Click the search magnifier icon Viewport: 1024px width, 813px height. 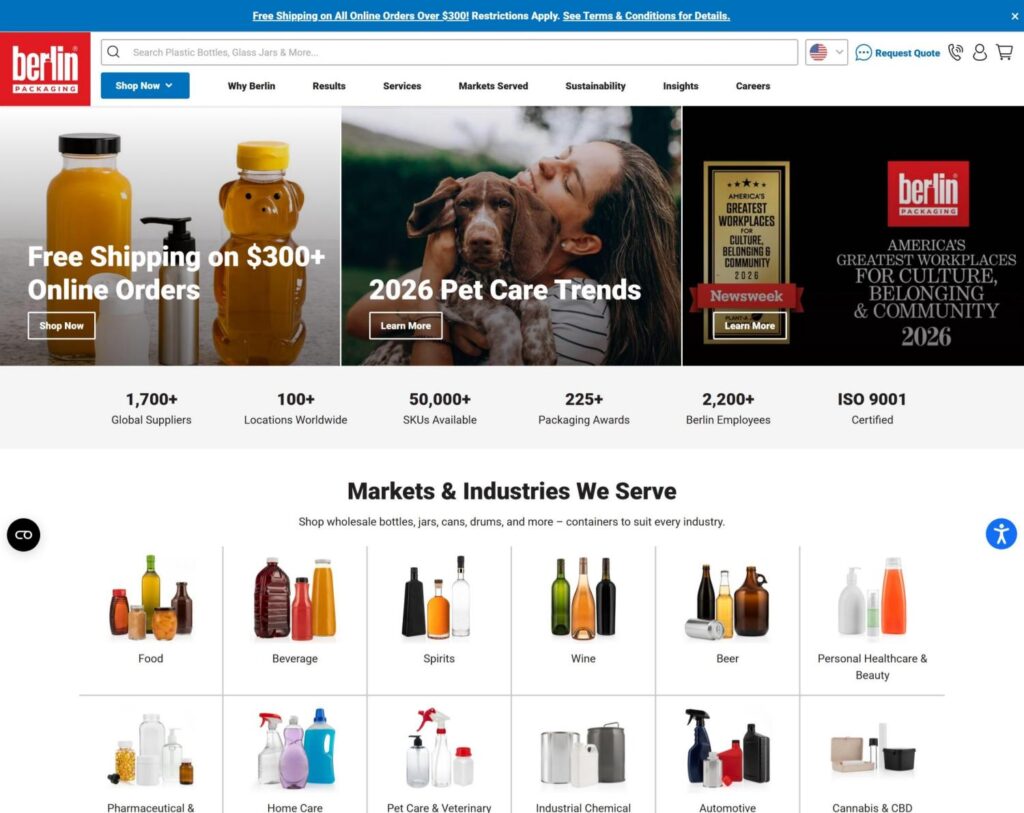pyautogui.click(x=114, y=52)
